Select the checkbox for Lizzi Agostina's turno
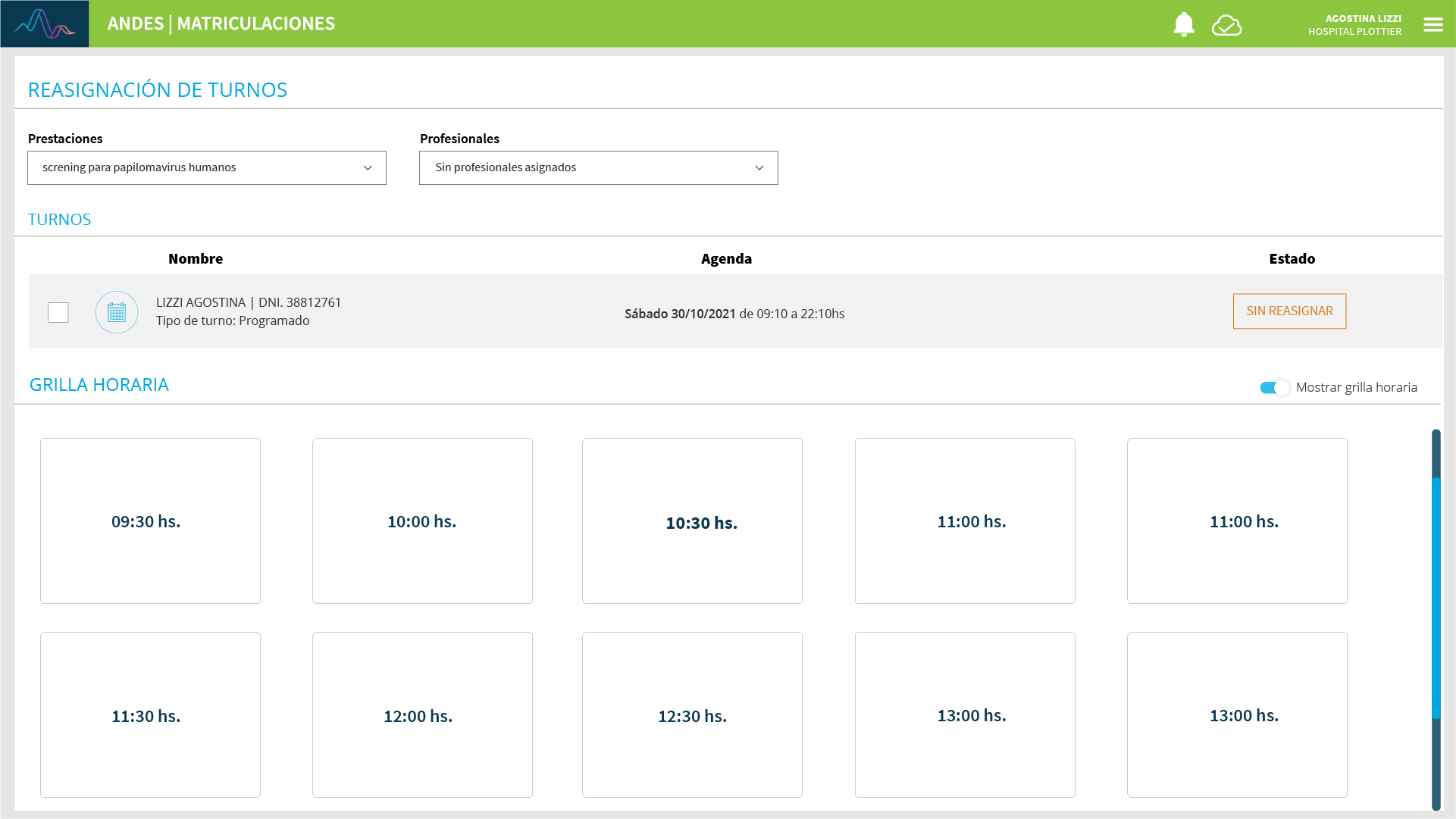 [58, 312]
